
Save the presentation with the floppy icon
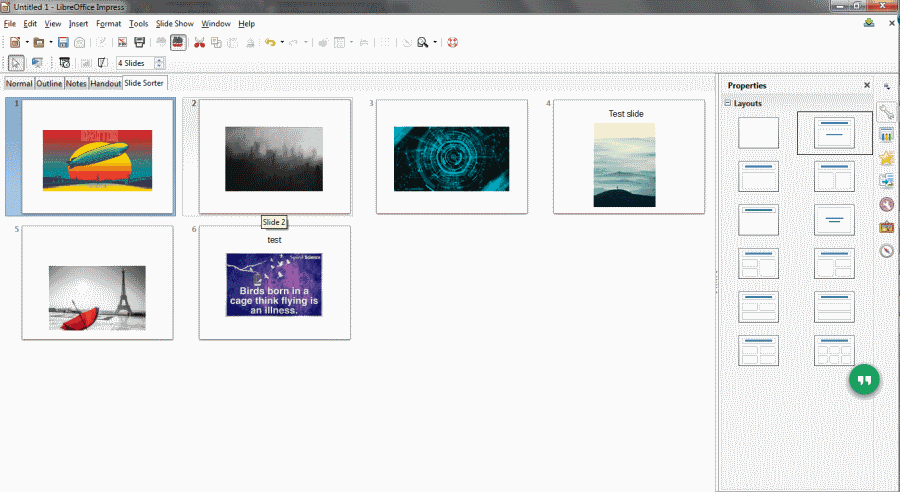(63, 42)
